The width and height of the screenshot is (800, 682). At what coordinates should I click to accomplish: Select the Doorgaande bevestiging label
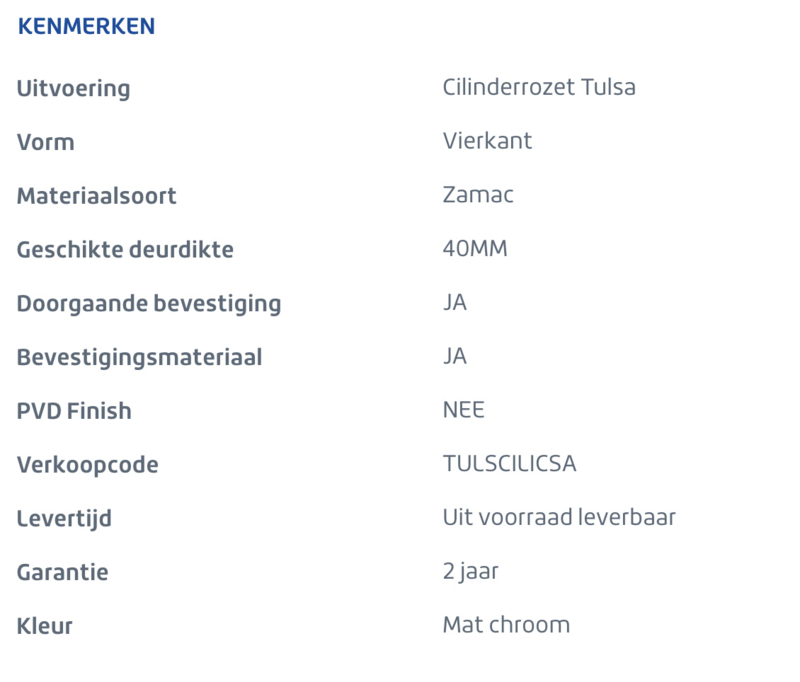149,304
